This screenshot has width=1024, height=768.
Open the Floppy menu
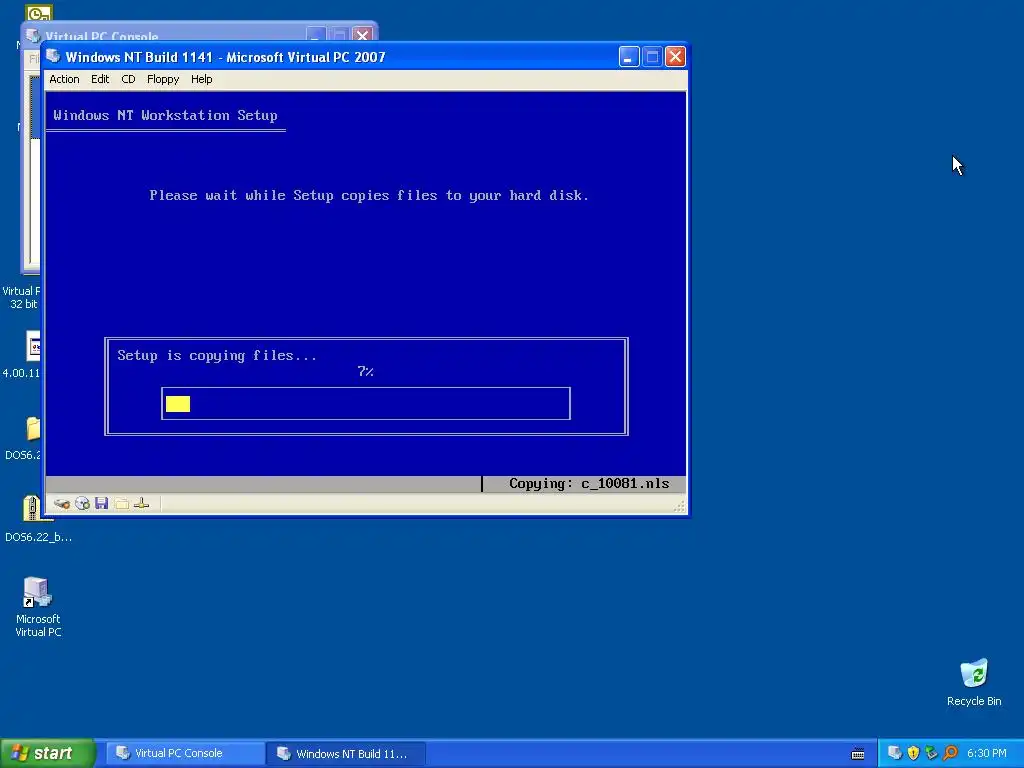pos(163,79)
